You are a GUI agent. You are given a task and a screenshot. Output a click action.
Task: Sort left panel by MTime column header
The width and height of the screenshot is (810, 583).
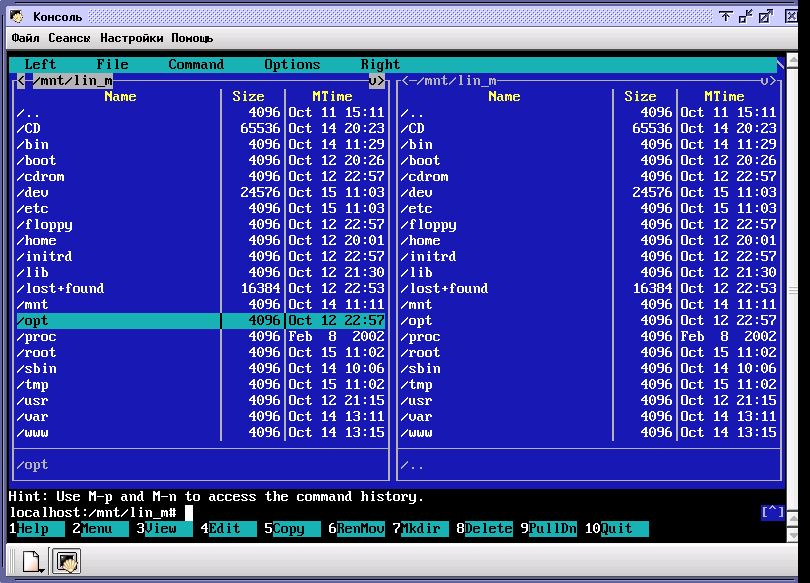tap(332, 97)
